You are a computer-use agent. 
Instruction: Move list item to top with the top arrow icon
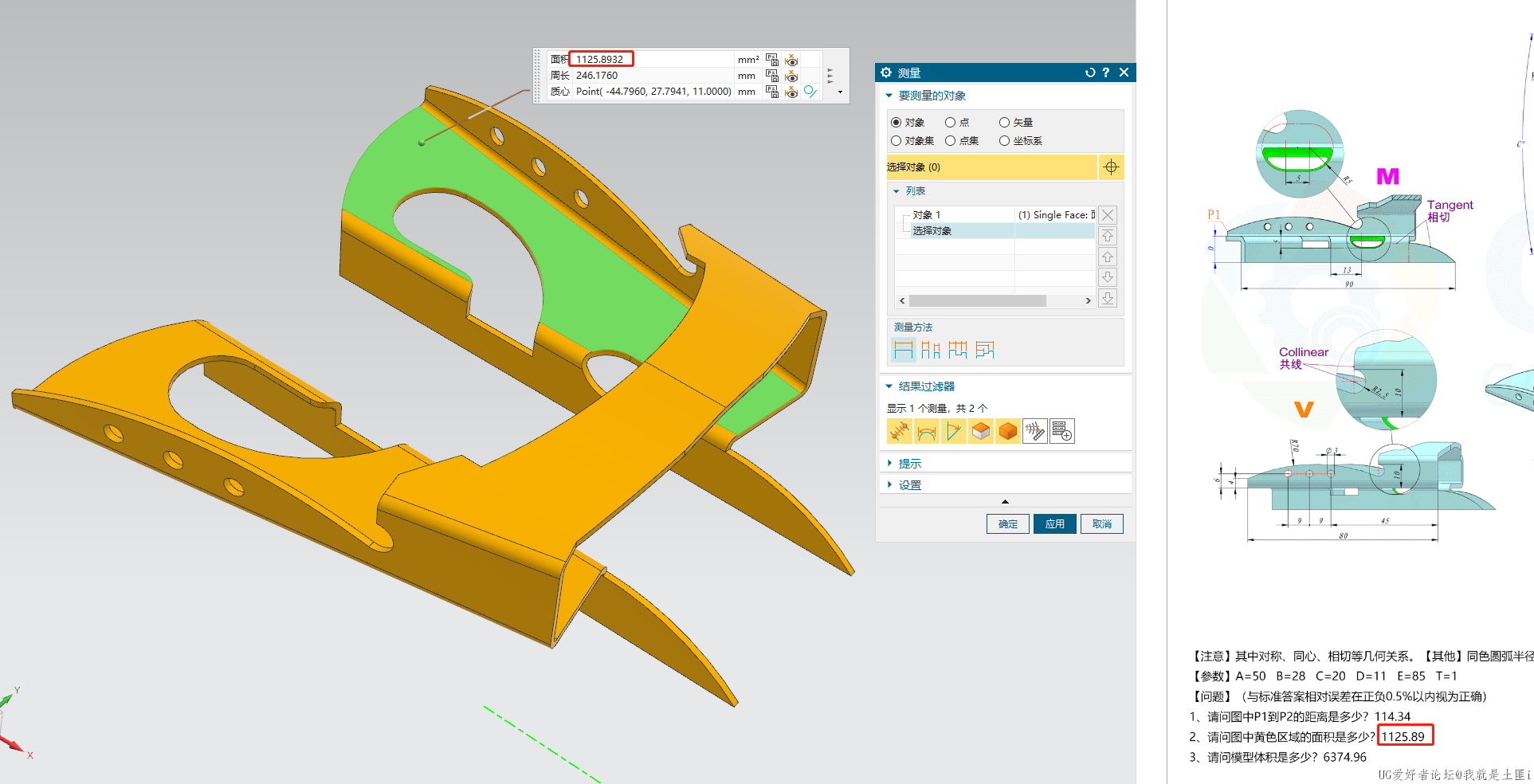[x=1108, y=236]
